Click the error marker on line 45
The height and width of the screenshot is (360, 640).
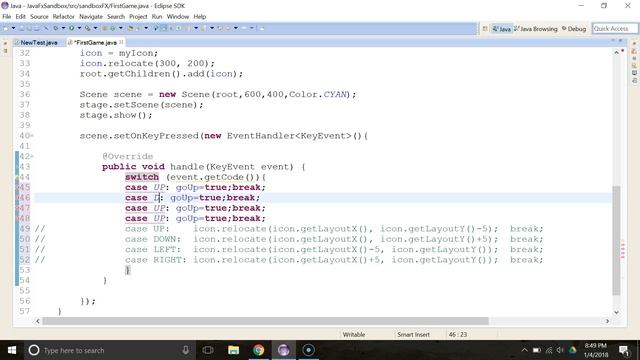coord(17,187)
